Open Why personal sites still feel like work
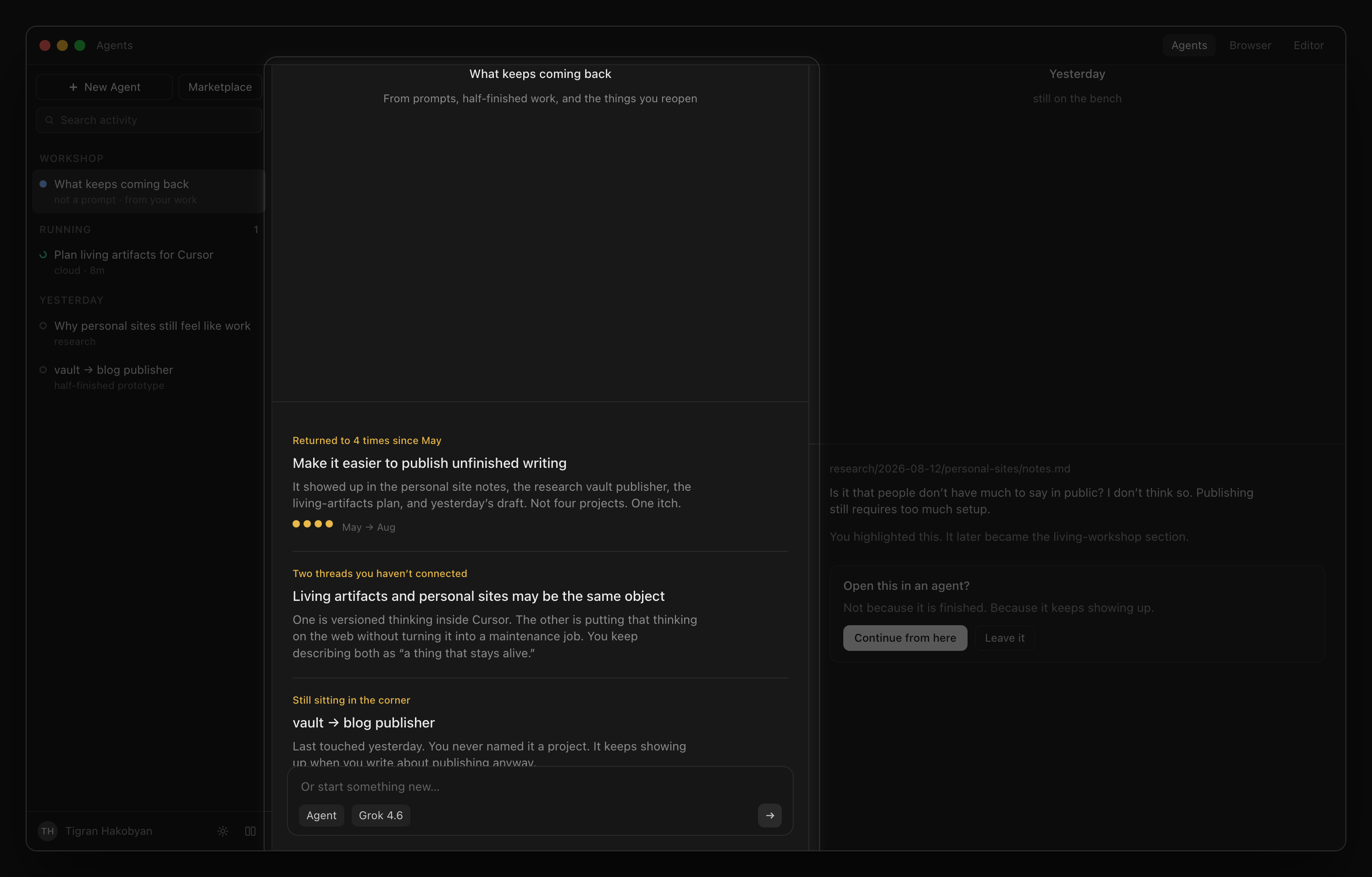 149,333
